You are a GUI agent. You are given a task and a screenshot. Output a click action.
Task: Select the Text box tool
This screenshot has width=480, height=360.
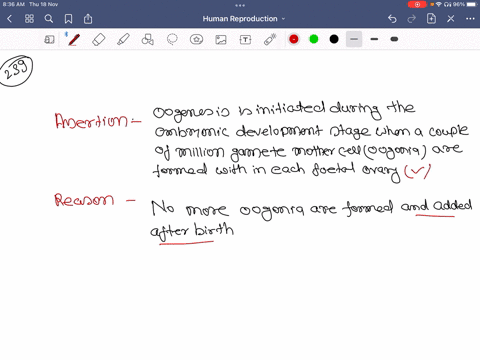coord(245,40)
